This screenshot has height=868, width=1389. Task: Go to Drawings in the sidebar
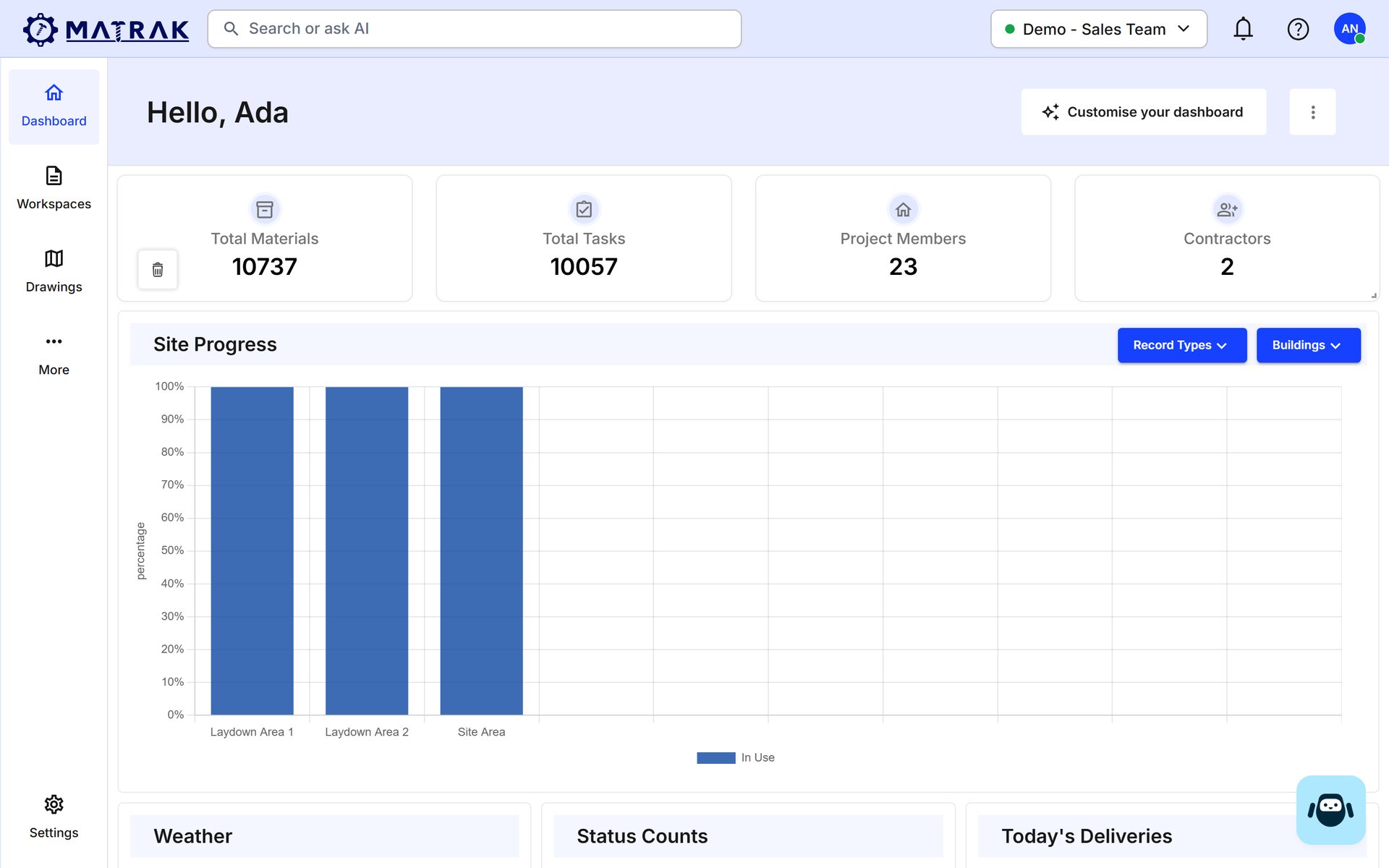[54, 272]
